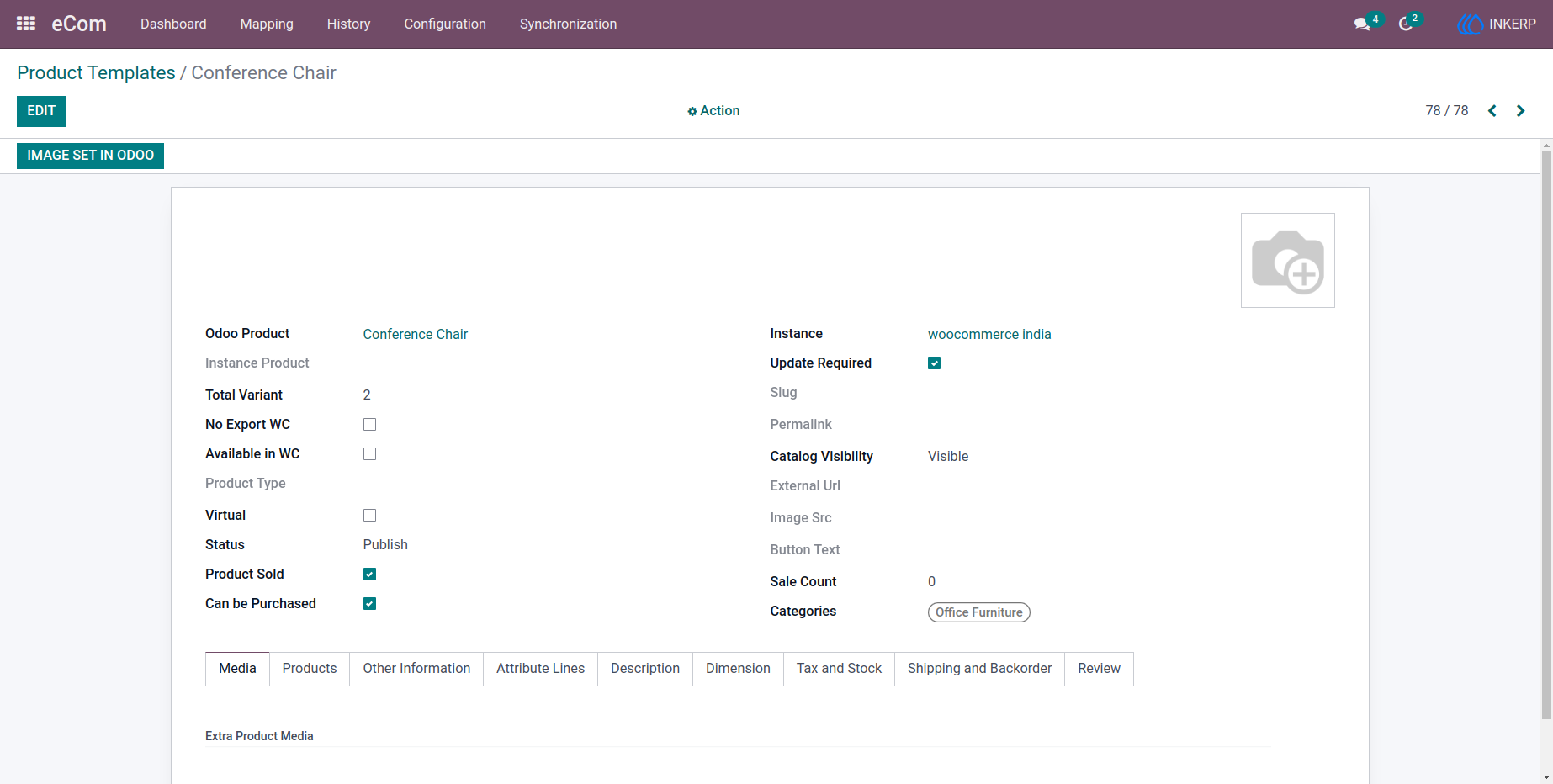Switch to the Description tab

[x=645, y=669]
